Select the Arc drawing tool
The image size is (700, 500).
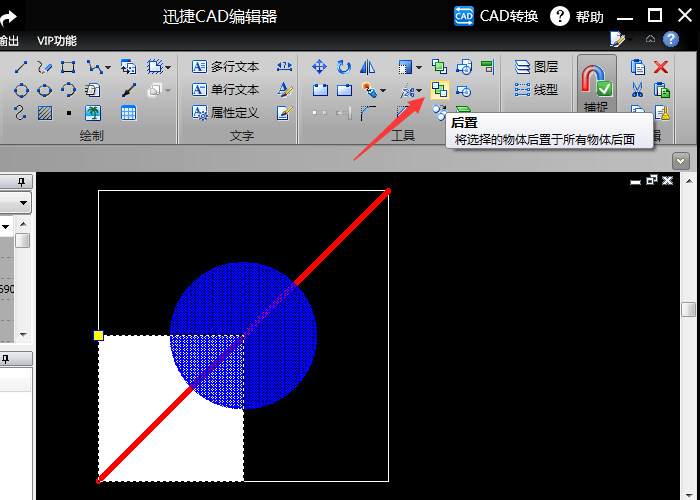coord(68,89)
